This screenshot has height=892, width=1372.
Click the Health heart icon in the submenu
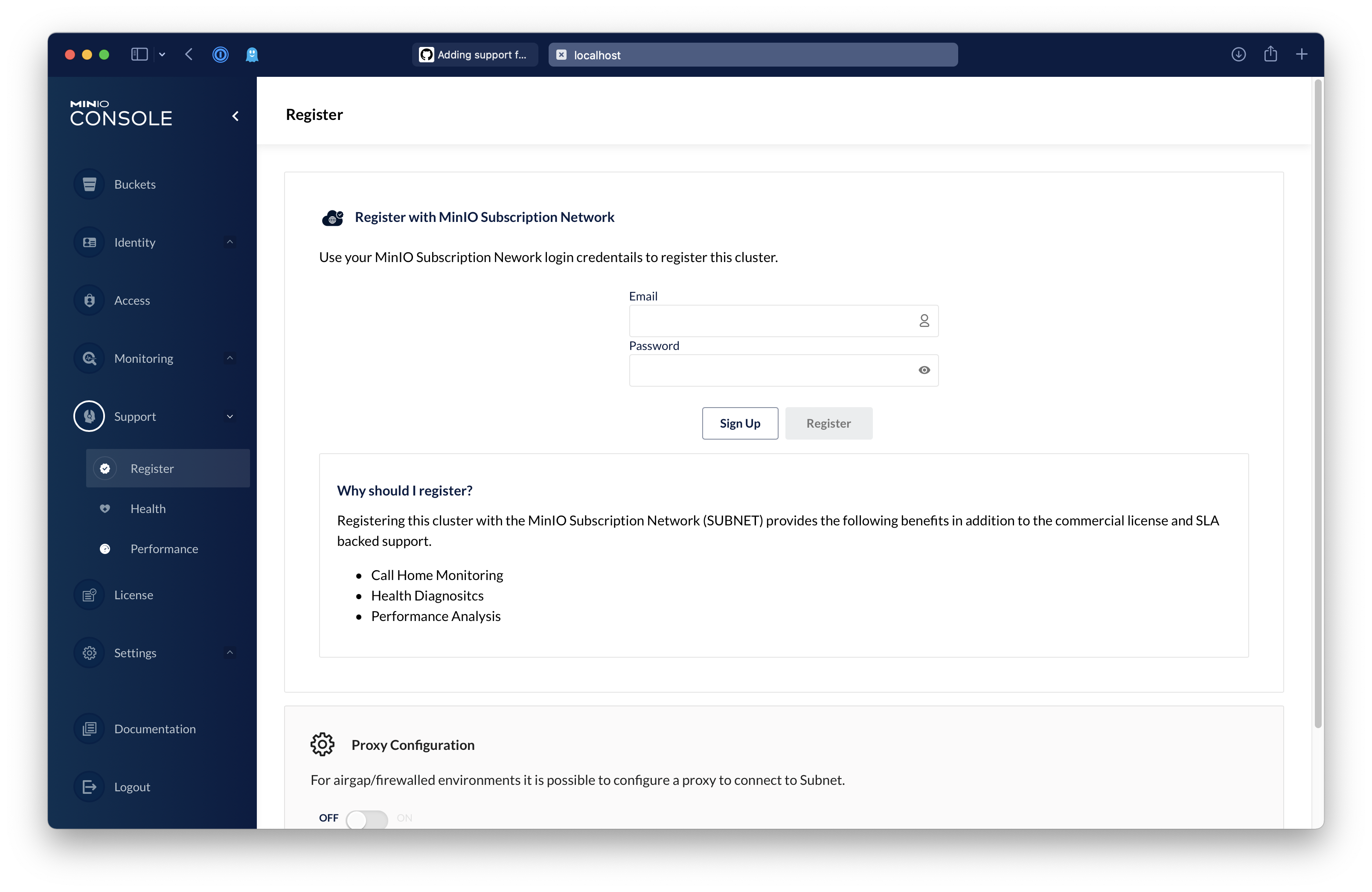105,509
